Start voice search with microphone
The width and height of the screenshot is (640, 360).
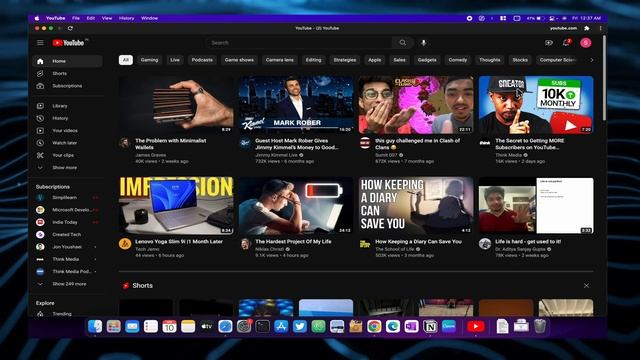(x=424, y=42)
